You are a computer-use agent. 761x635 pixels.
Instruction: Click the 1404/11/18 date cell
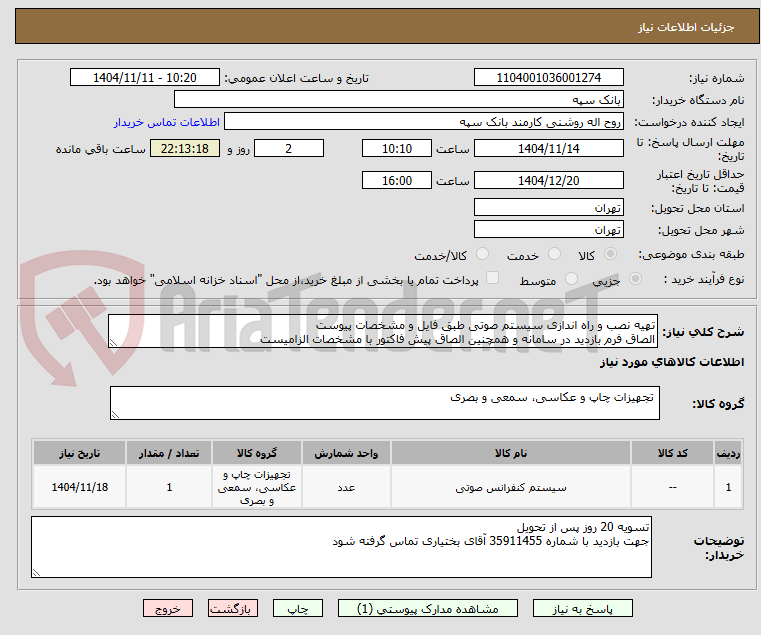click(80, 487)
